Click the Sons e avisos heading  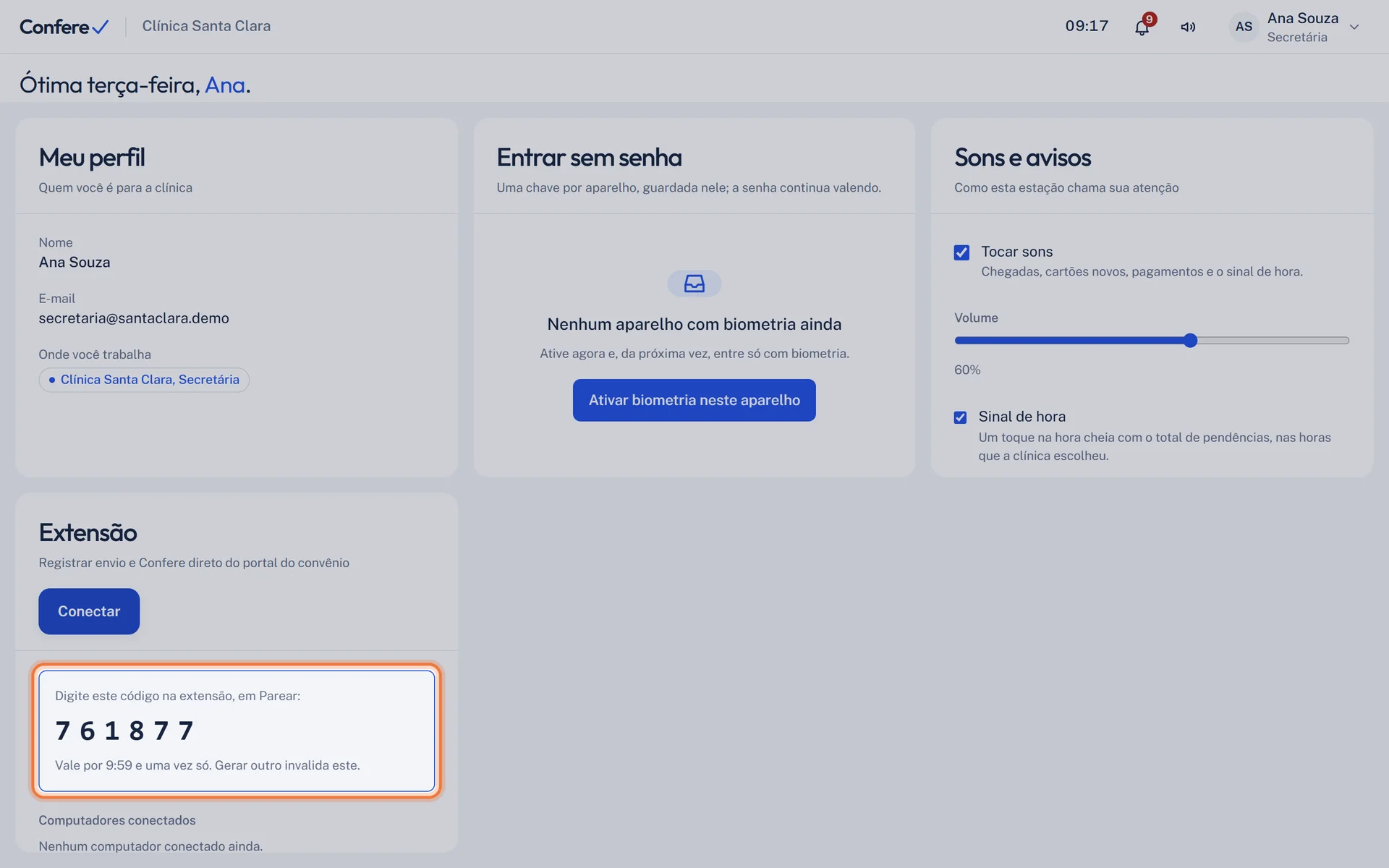[x=1022, y=158]
